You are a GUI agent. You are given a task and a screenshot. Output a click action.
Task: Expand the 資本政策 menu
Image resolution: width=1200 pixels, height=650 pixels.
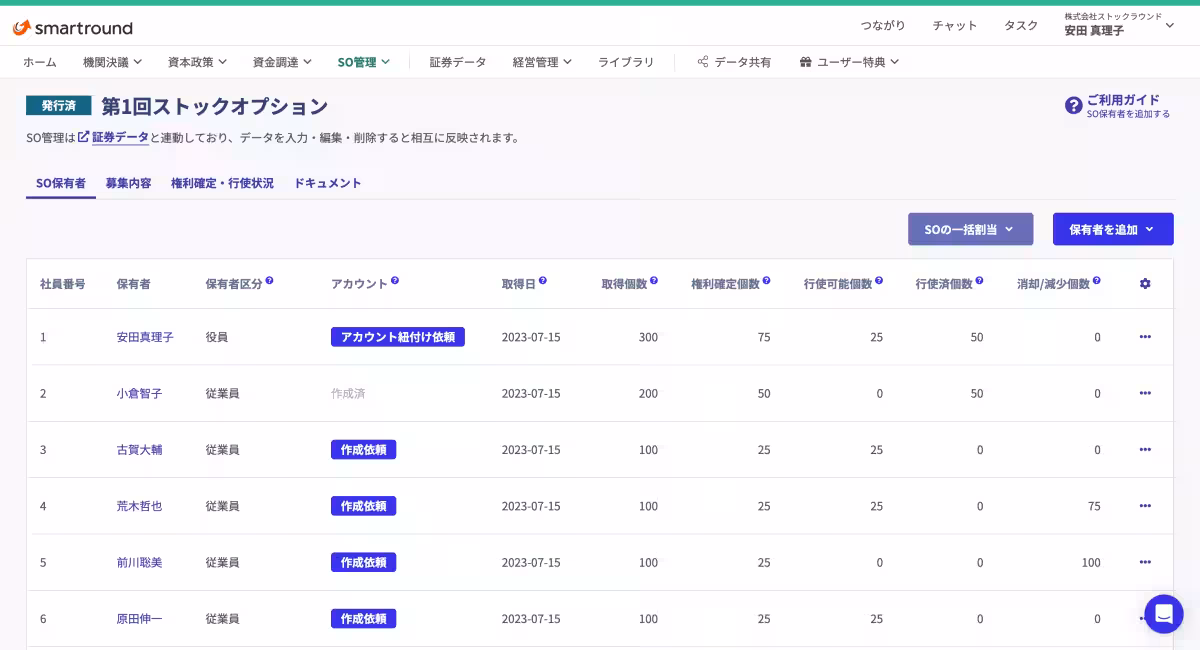click(198, 62)
